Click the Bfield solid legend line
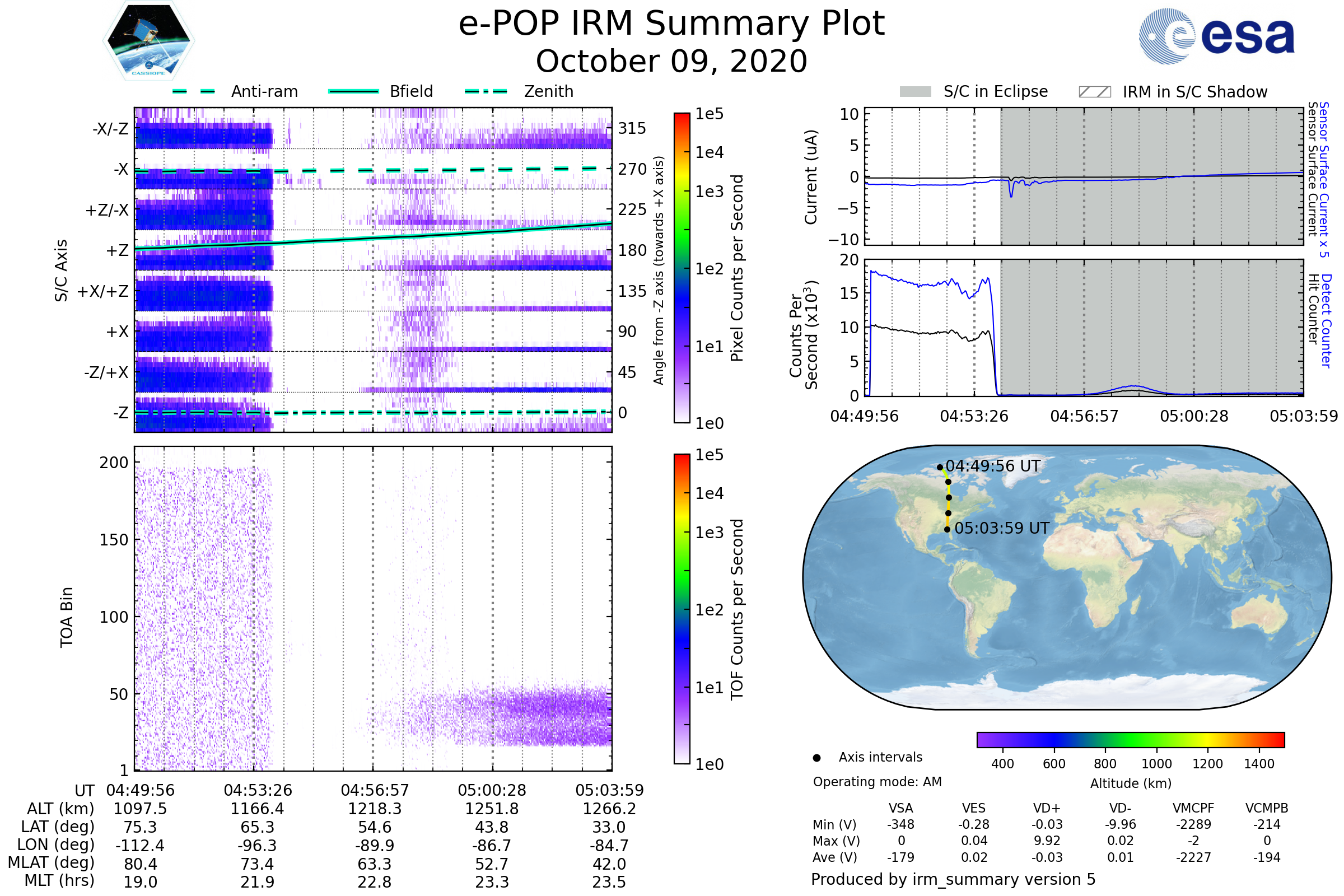Screen dimensions: 1344x896 pyautogui.click(x=353, y=91)
